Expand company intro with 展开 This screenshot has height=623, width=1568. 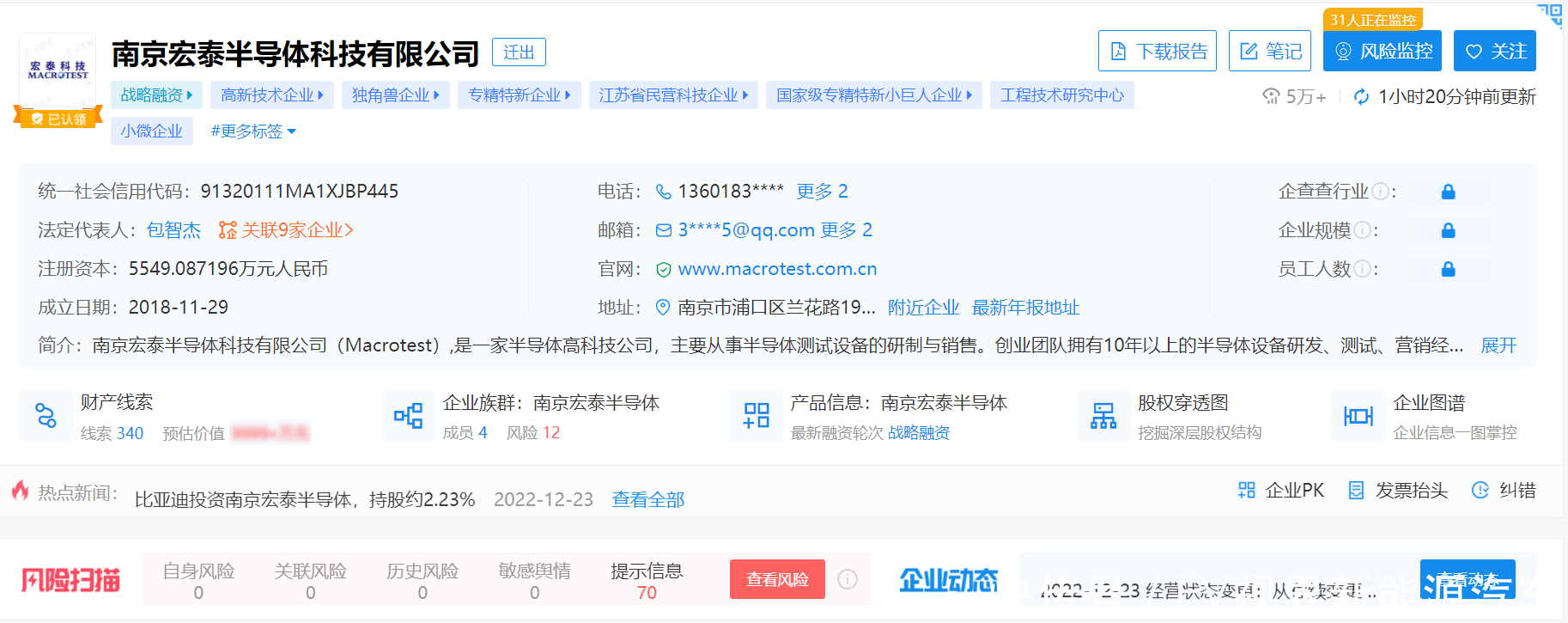pyautogui.click(x=1498, y=345)
